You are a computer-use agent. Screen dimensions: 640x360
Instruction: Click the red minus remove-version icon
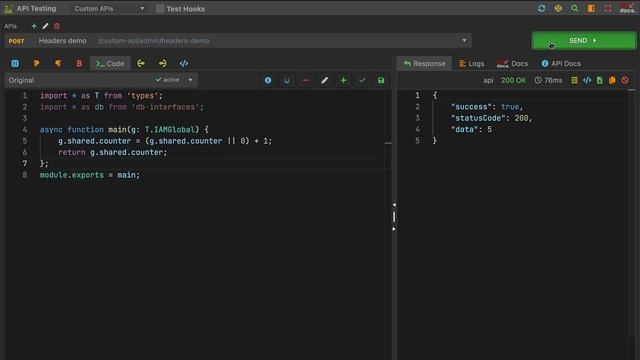point(306,80)
